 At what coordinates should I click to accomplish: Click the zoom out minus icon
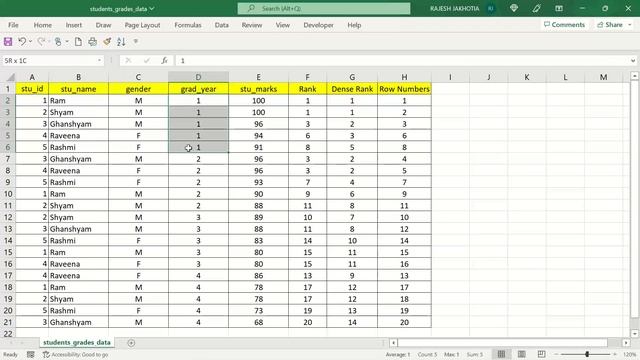pyautogui.click(x=556, y=354)
